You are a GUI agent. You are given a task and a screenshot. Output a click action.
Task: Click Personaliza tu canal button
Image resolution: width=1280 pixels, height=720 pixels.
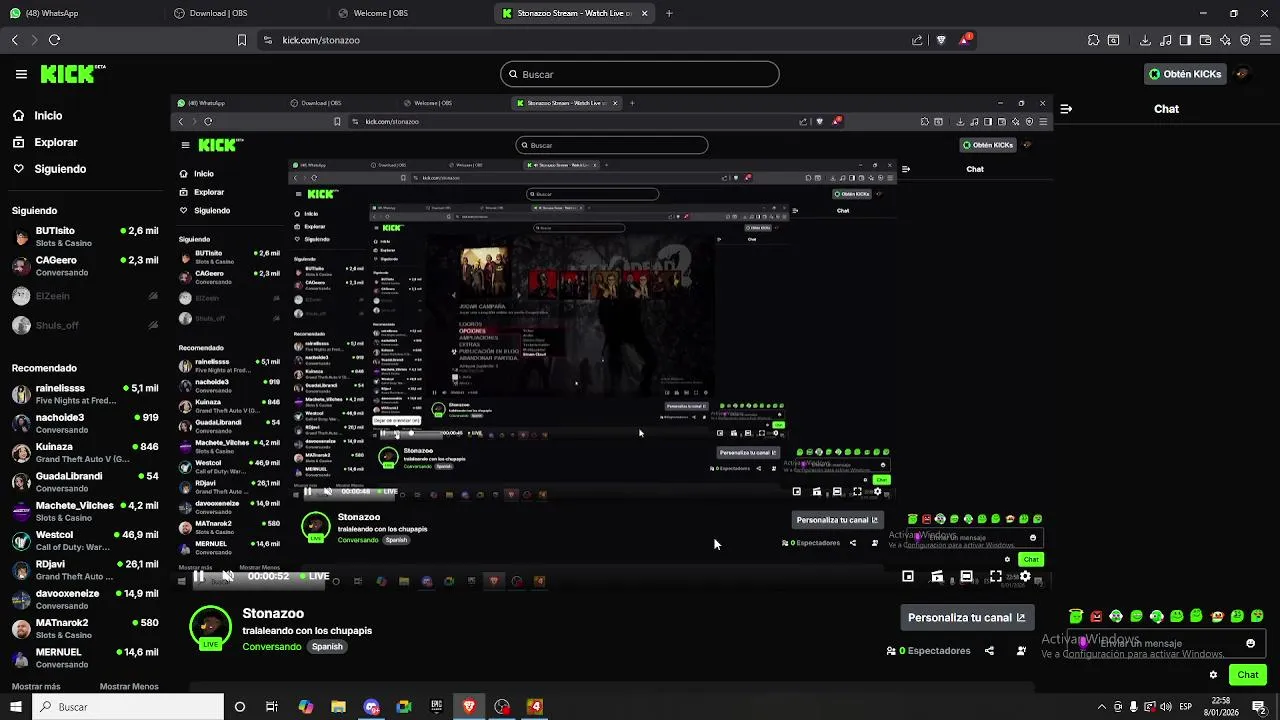(x=967, y=618)
